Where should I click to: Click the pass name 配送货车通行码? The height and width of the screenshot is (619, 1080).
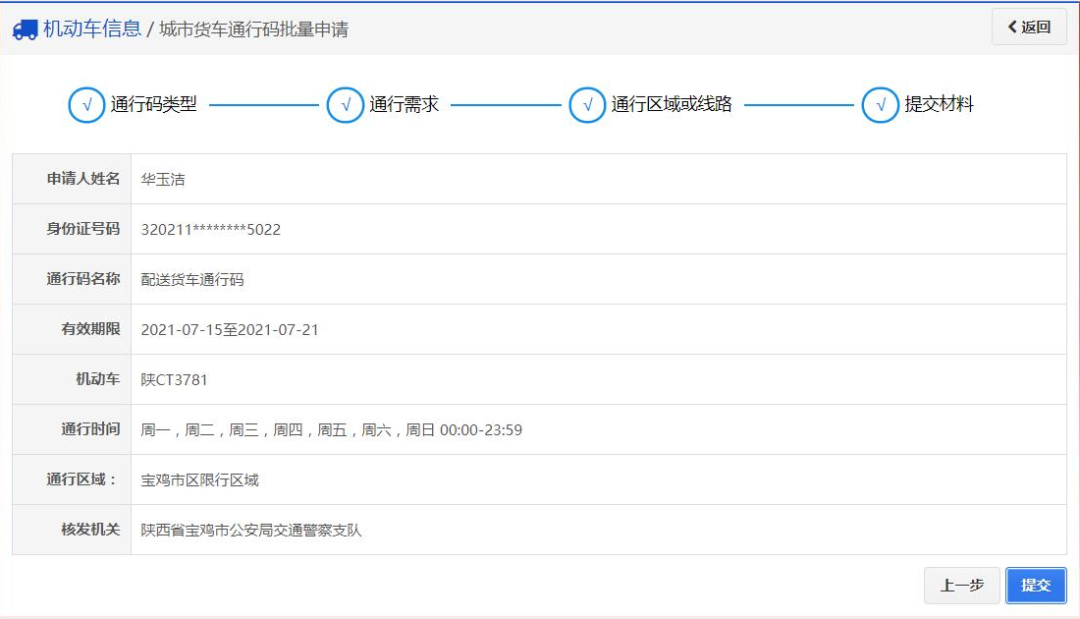(192, 279)
